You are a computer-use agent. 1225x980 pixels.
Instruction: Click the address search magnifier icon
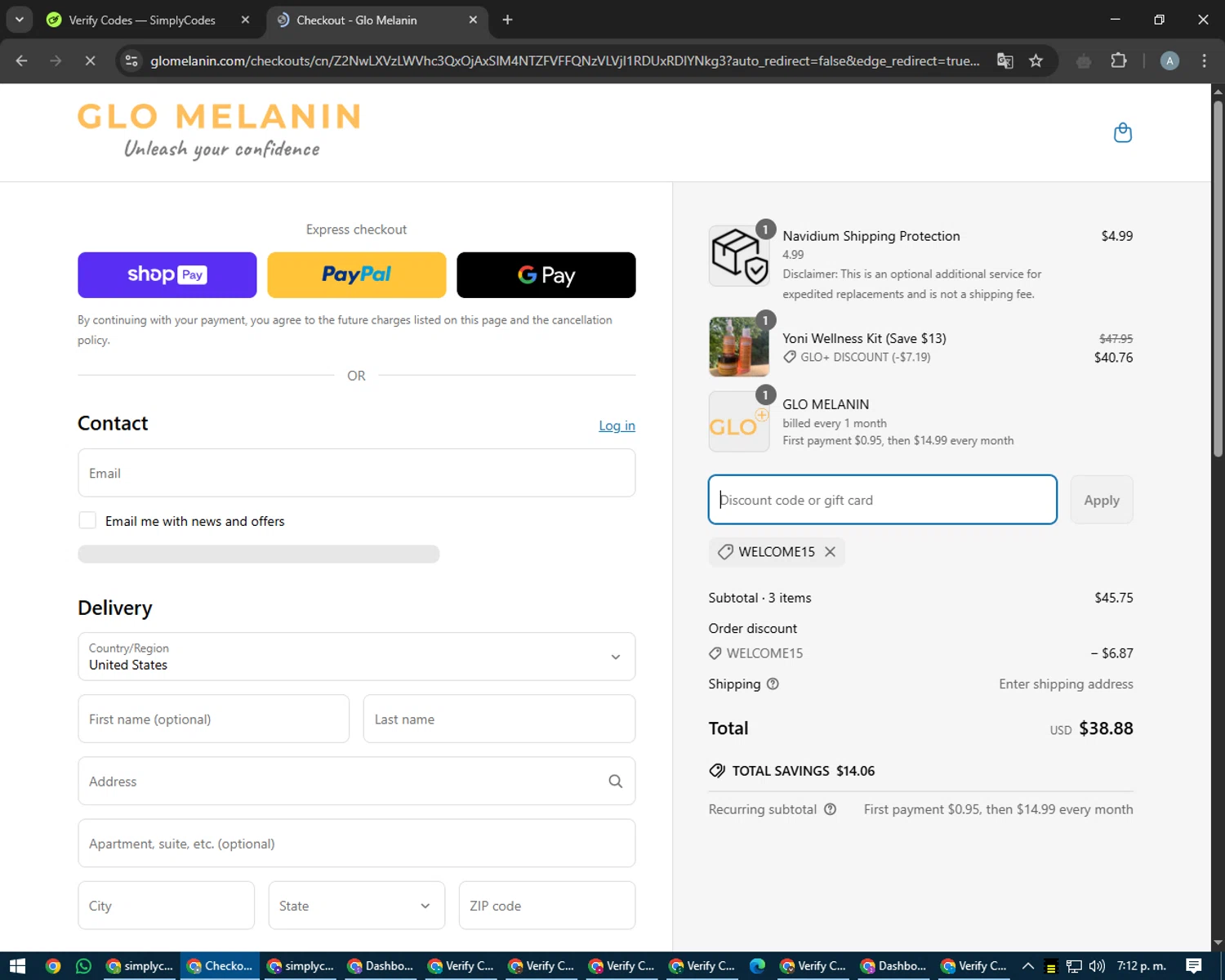pos(616,782)
